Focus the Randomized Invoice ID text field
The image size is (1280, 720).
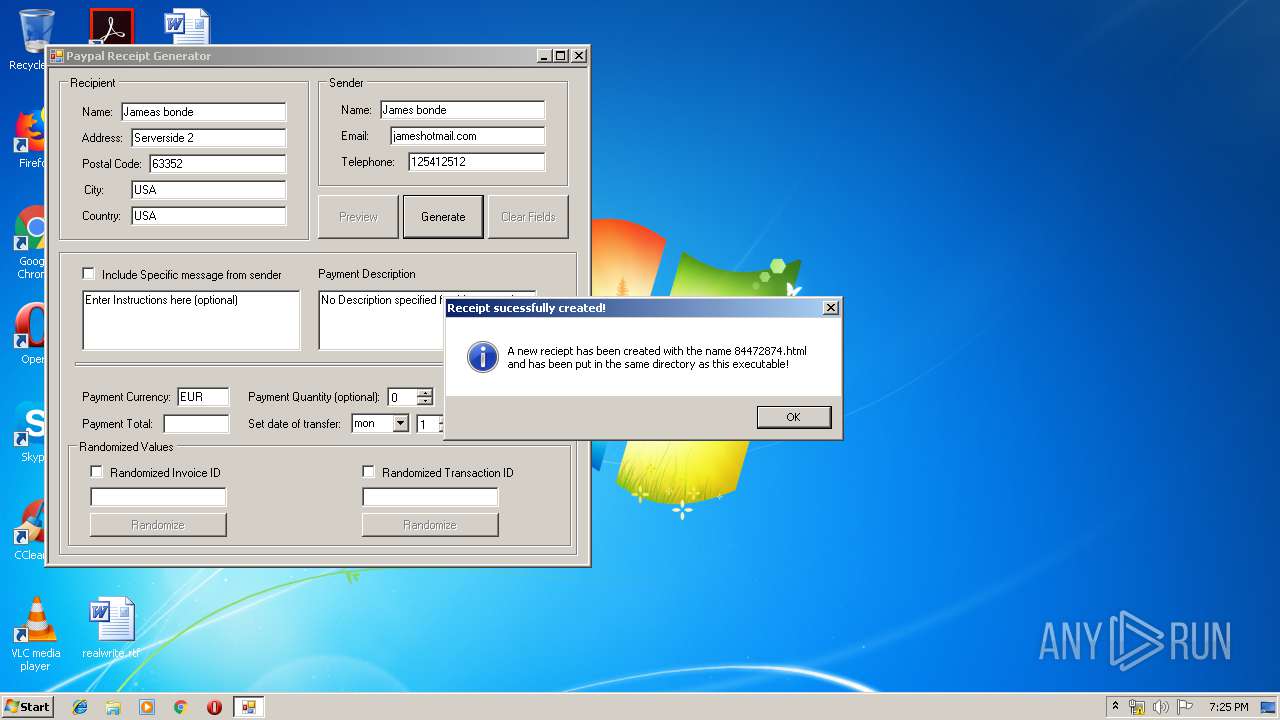pos(158,497)
